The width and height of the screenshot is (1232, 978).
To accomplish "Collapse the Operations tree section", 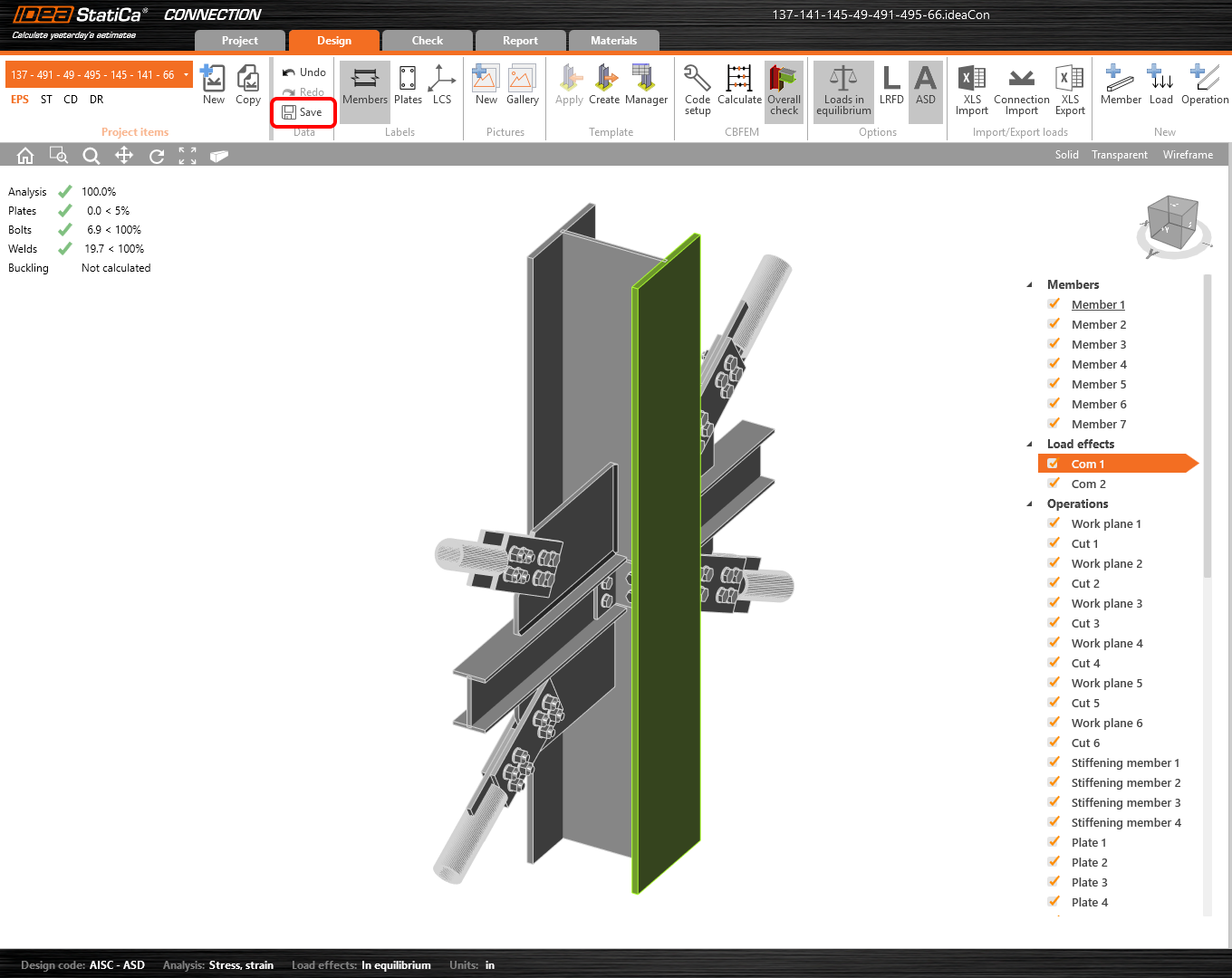I will click(1029, 503).
